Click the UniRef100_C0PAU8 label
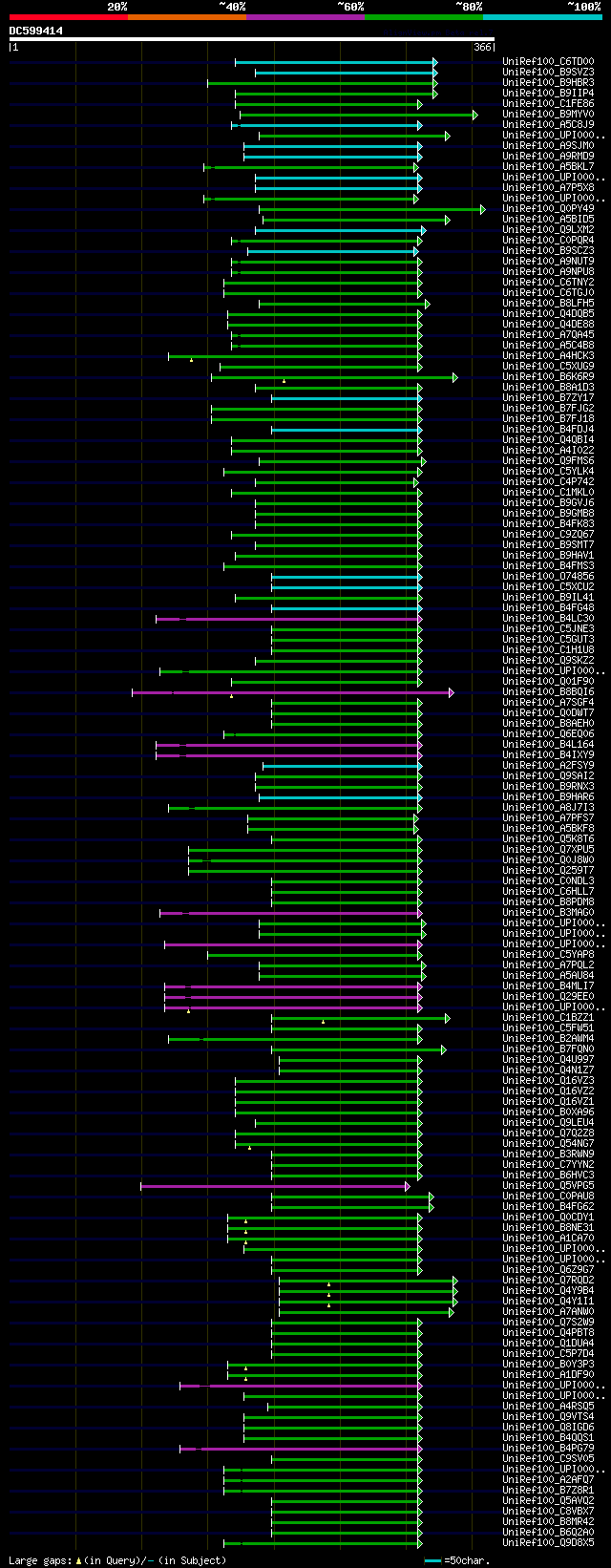 click(x=548, y=1197)
